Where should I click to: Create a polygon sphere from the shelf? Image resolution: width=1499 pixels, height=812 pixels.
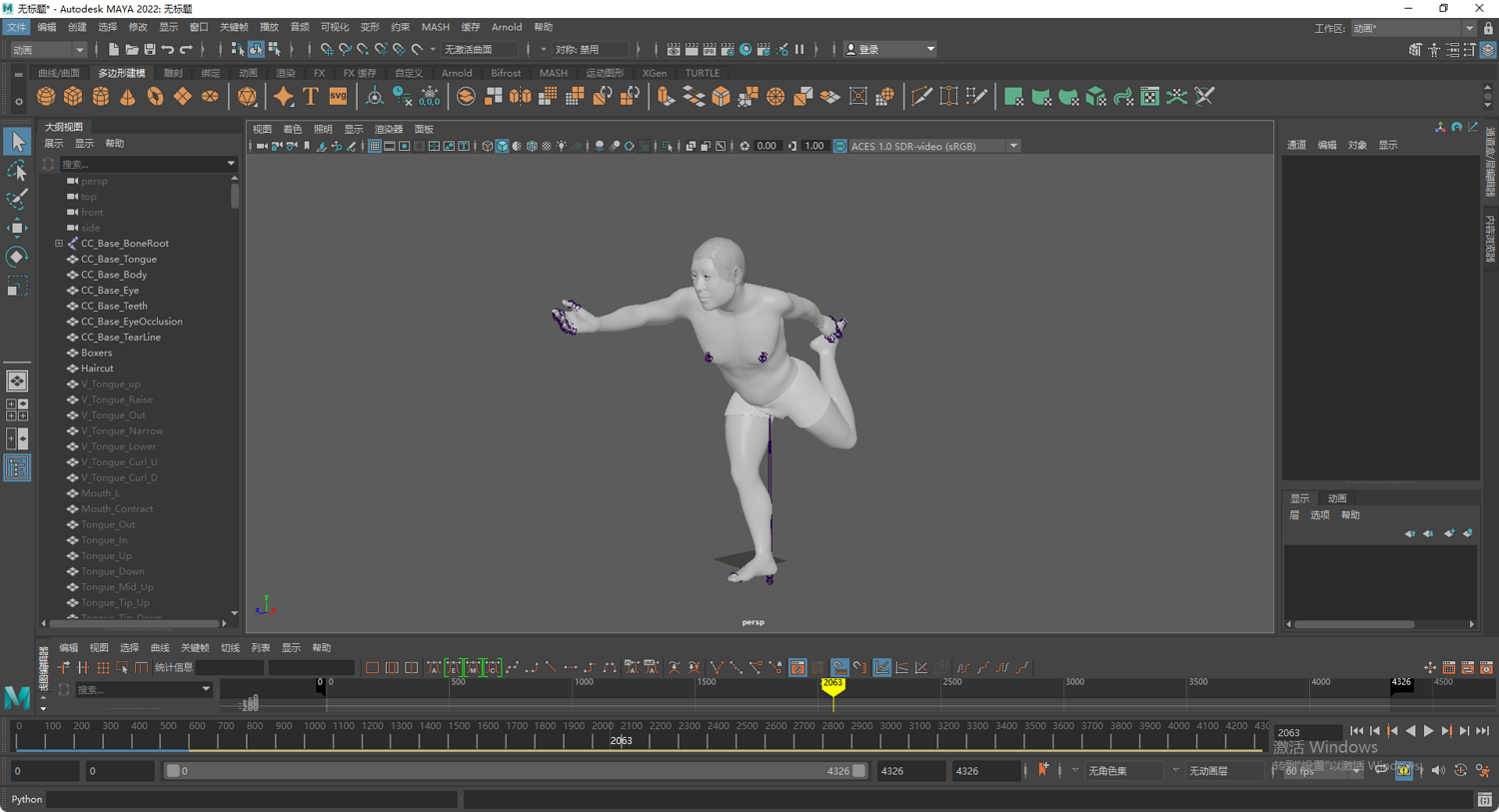point(46,97)
